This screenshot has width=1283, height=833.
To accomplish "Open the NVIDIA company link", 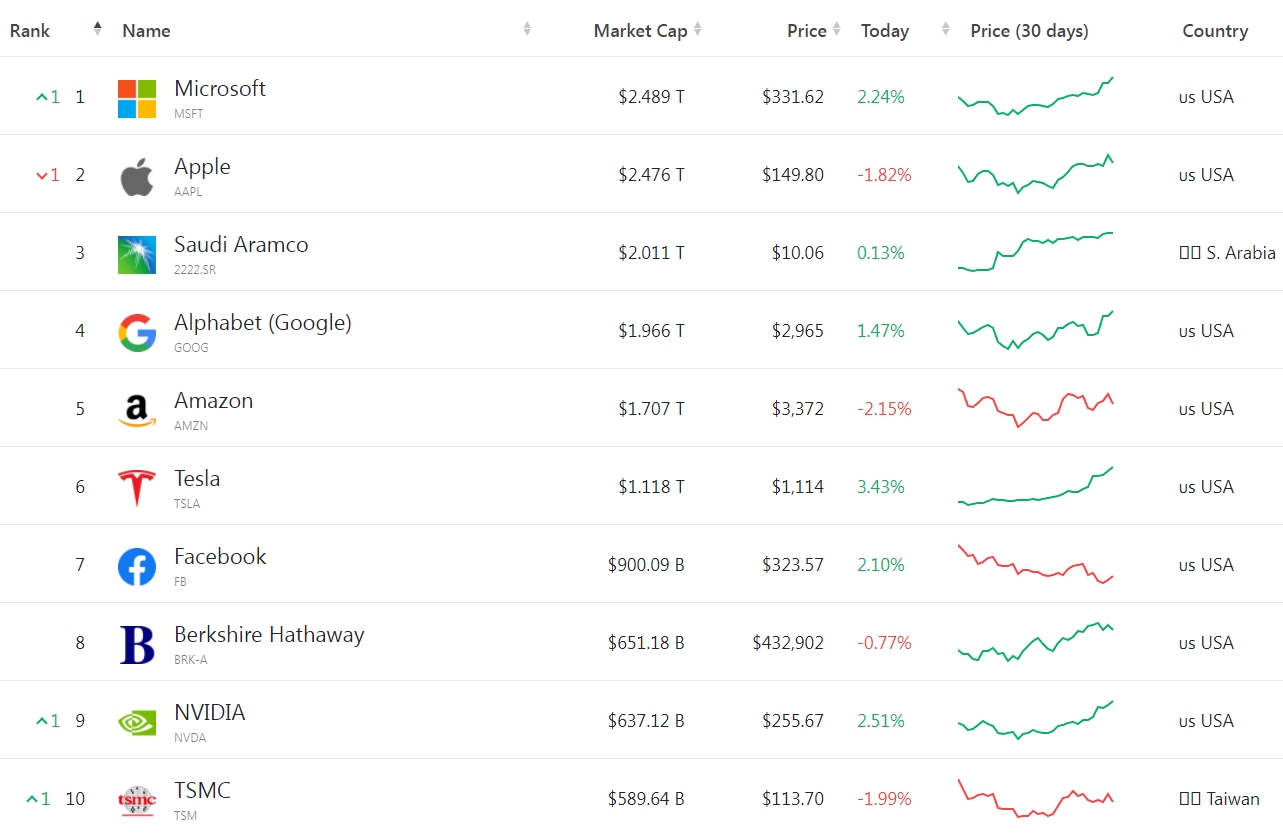I will click(x=210, y=712).
